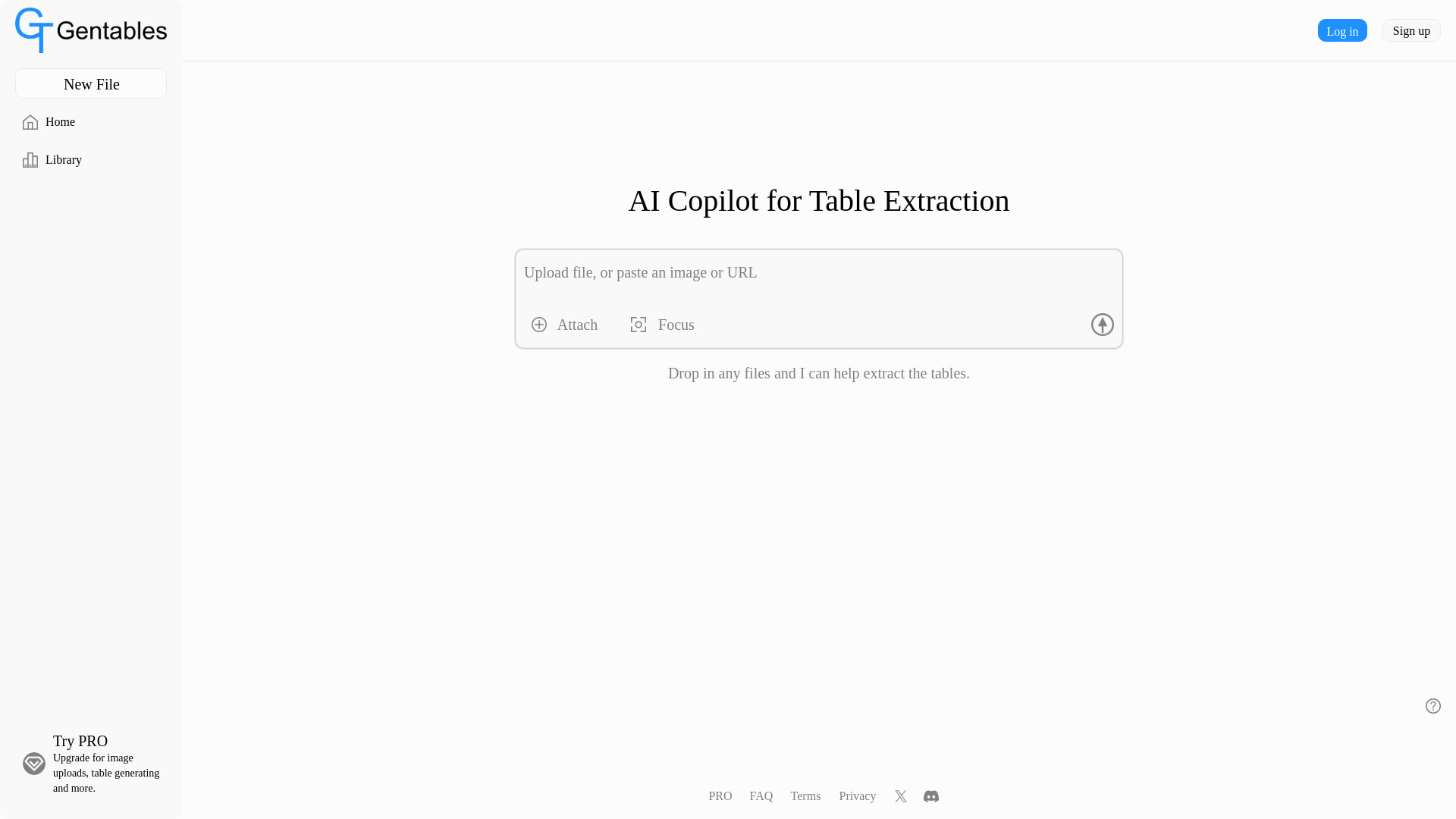Click the upload arrow submit icon
1456x819 pixels.
(1102, 324)
